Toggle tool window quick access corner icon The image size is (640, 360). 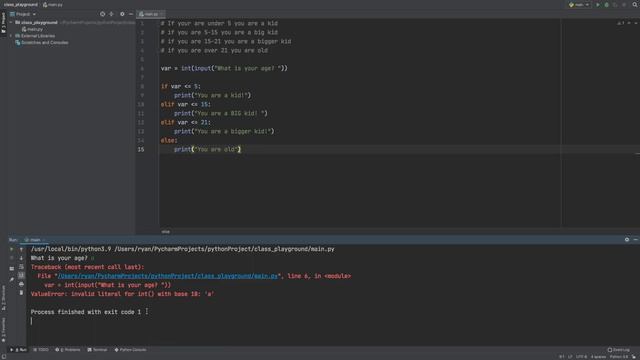tap(3, 357)
